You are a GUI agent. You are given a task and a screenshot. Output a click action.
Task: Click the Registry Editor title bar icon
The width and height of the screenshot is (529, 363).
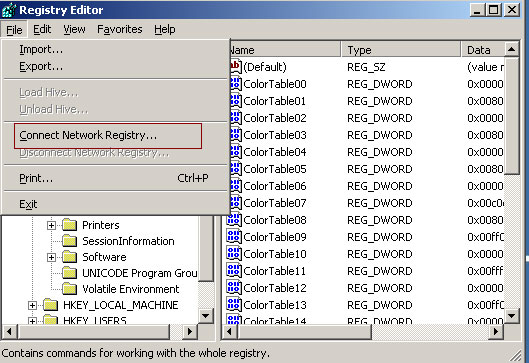point(8,10)
